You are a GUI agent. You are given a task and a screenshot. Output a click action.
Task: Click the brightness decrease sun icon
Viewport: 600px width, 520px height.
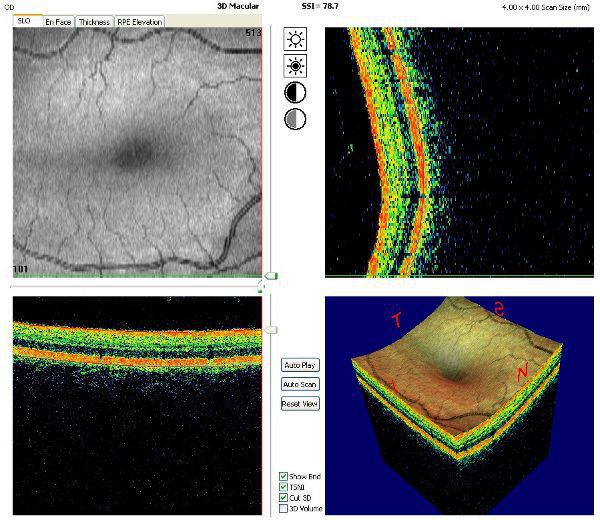295,66
